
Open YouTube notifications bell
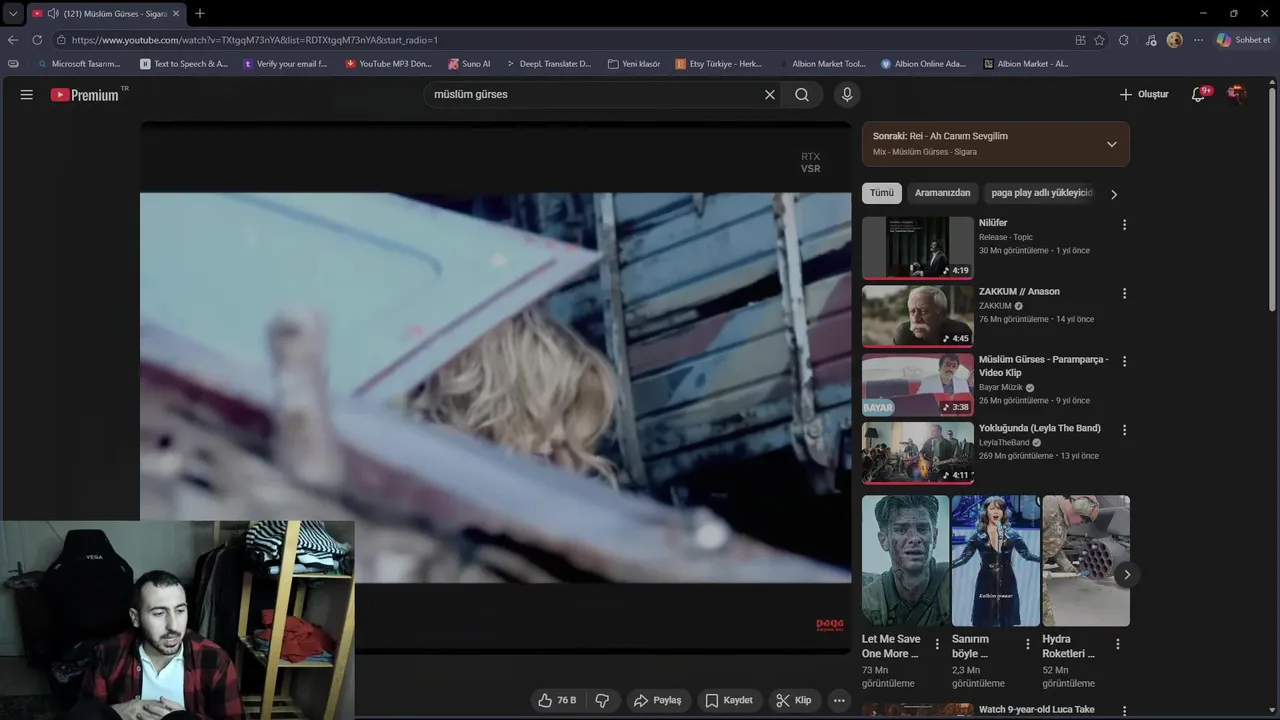[1198, 95]
